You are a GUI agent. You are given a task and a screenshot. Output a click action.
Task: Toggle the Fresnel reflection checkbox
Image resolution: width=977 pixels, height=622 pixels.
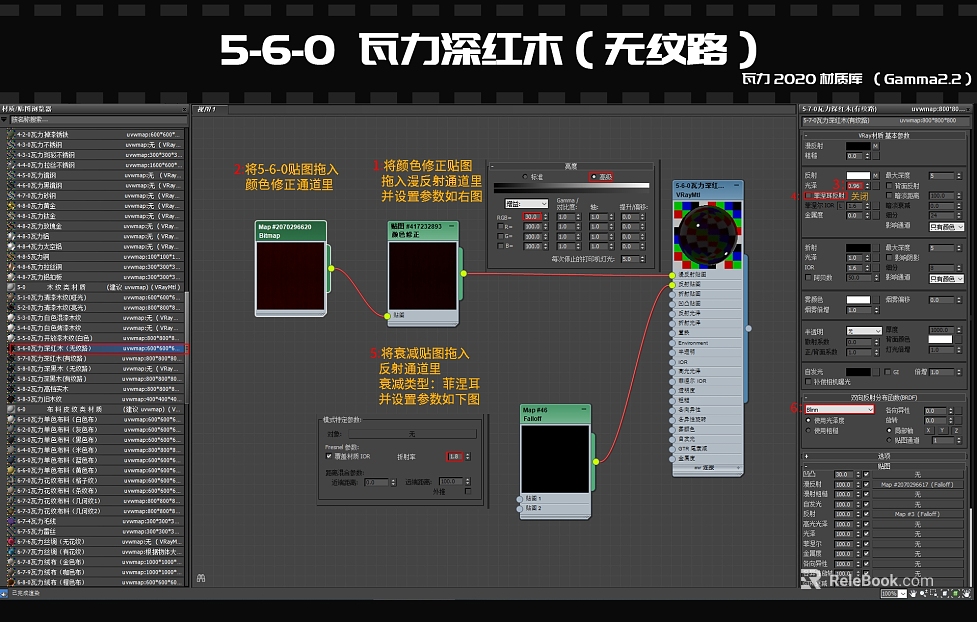[x=809, y=196]
